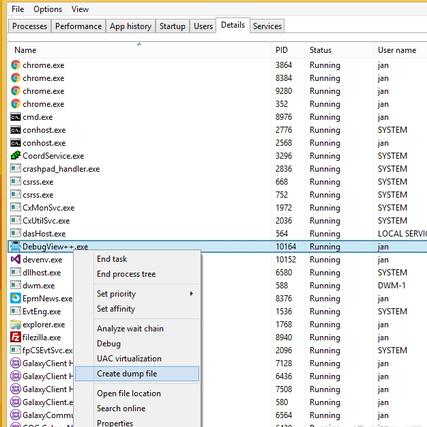Select the EpmNews.exe process icon
Image resolution: width=427 pixels, height=427 pixels.
[x=15, y=298]
